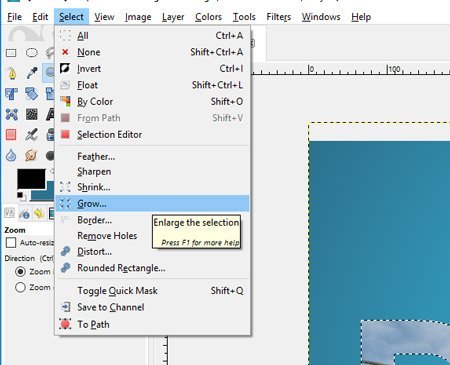Choose Feather... from the Select menu
The height and width of the screenshot is (365, 450).
click(152, 156)
